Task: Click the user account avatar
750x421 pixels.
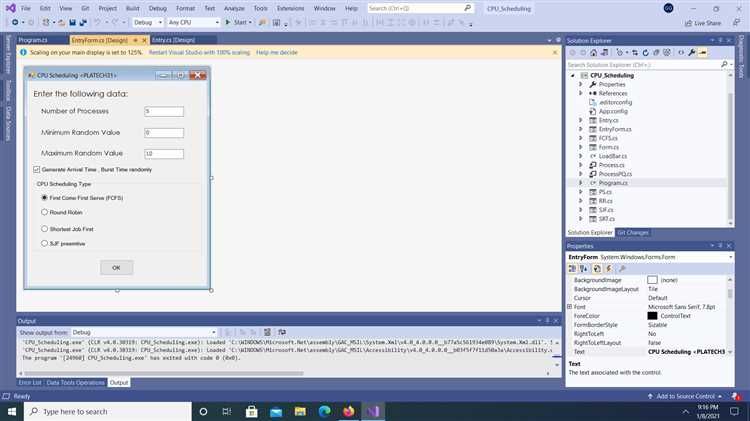Action: point(669,8)
